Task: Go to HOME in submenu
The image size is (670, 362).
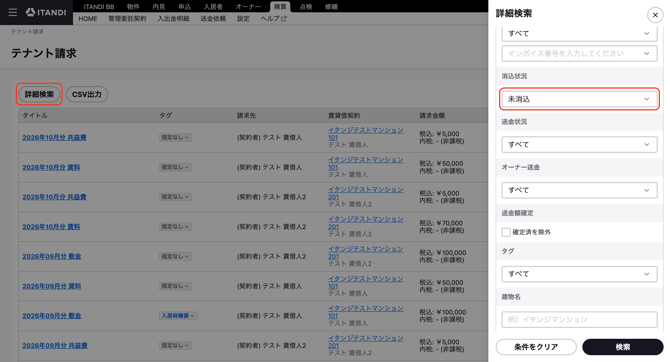Action: pos(88,19)
